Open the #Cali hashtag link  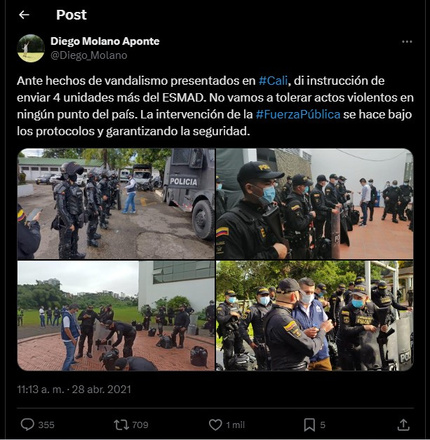point(273,81)
